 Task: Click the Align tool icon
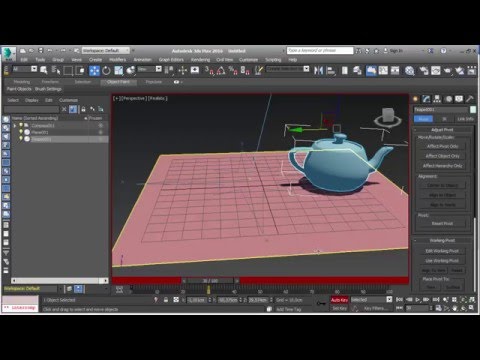click(331, 70)
